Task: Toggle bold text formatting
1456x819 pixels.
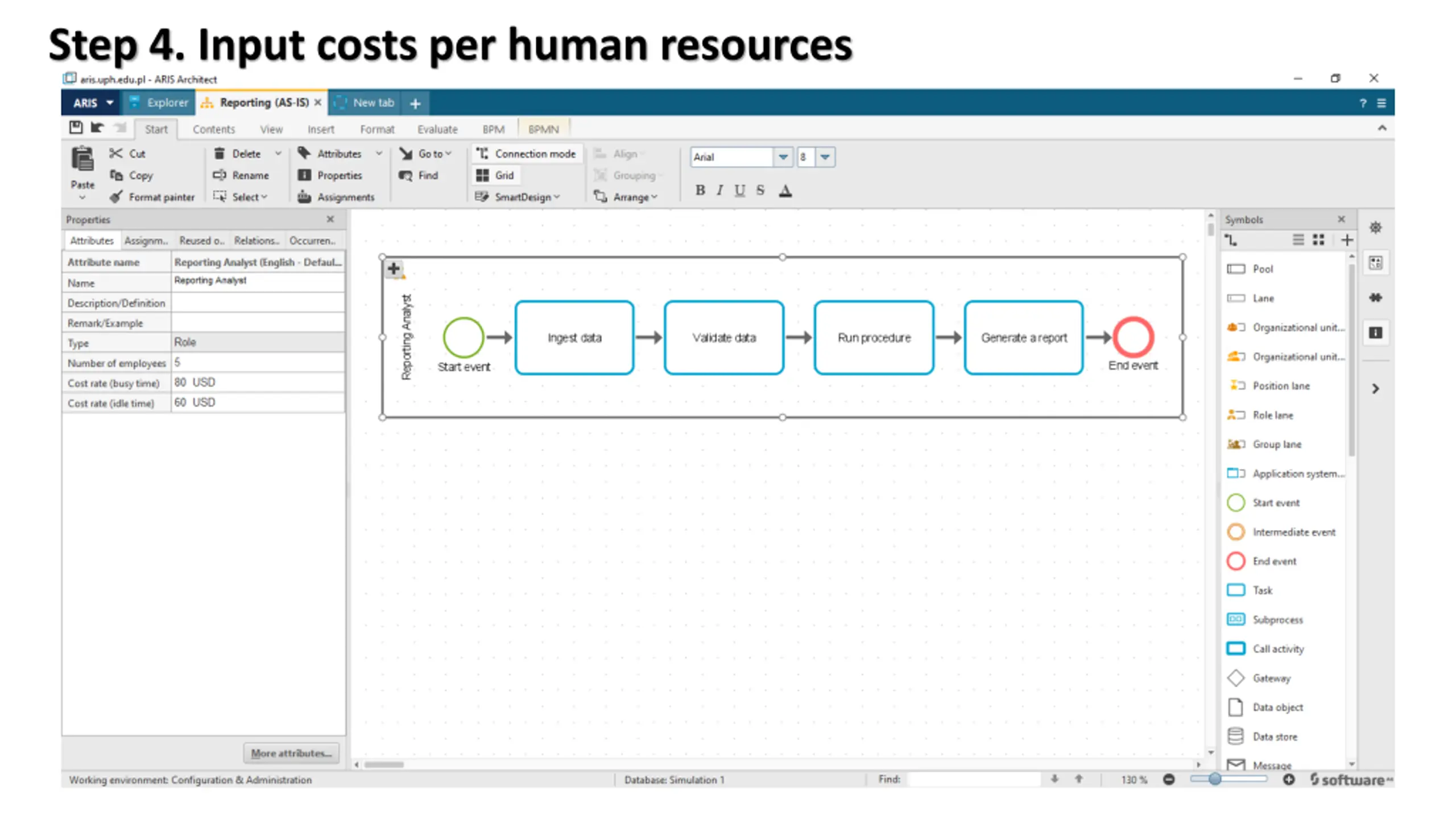Action: pyautogui.click(x=700, y=191)
